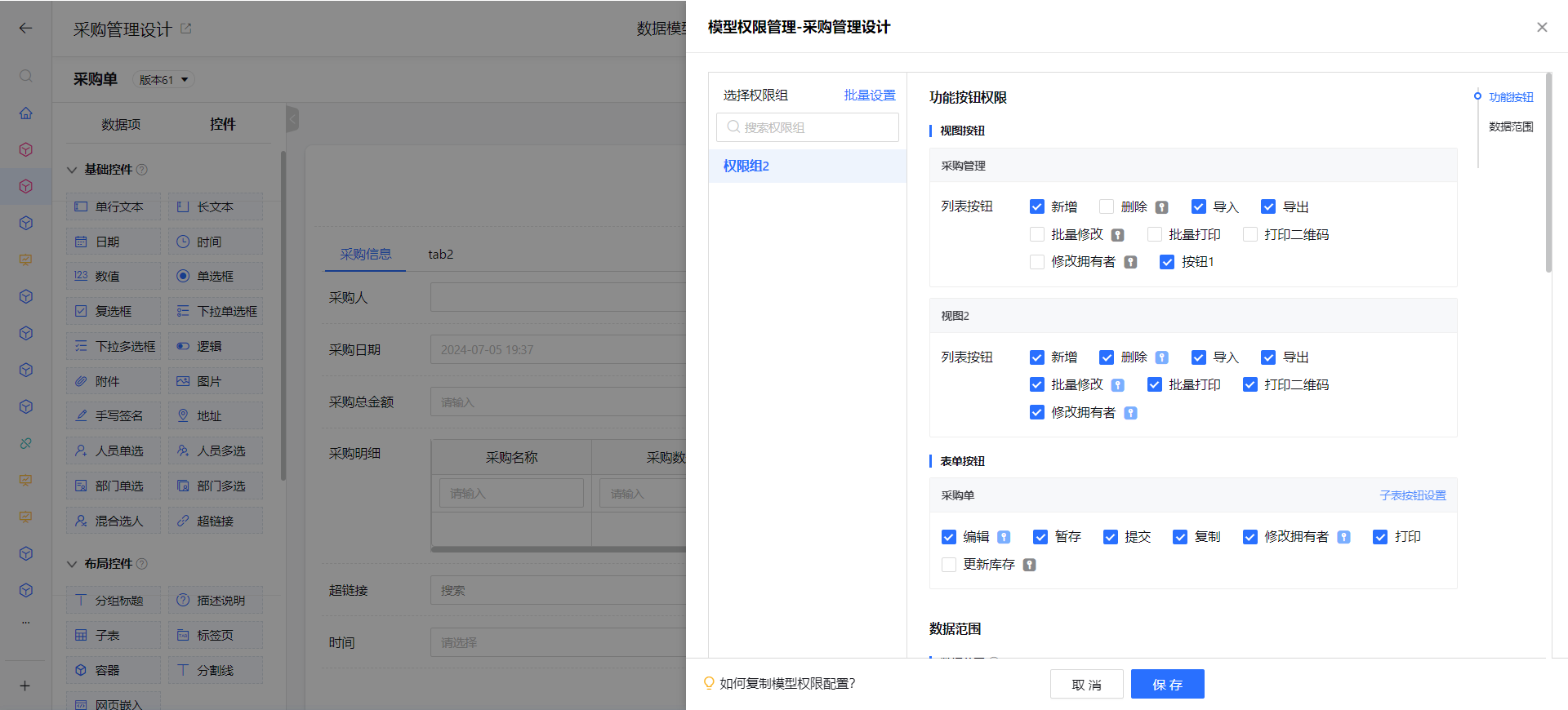Click the 取消 button
Viewport: 1568px width, 710px height.
pyautogui.click(x=1087, y=684)
